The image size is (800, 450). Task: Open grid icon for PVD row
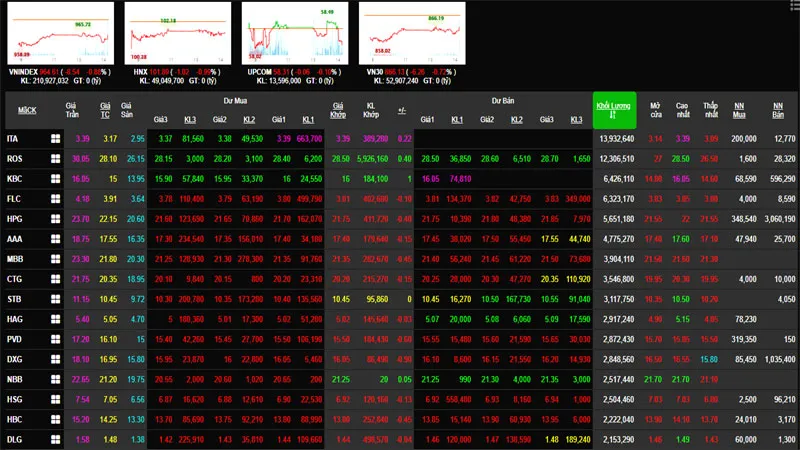(x=55, y=339)
